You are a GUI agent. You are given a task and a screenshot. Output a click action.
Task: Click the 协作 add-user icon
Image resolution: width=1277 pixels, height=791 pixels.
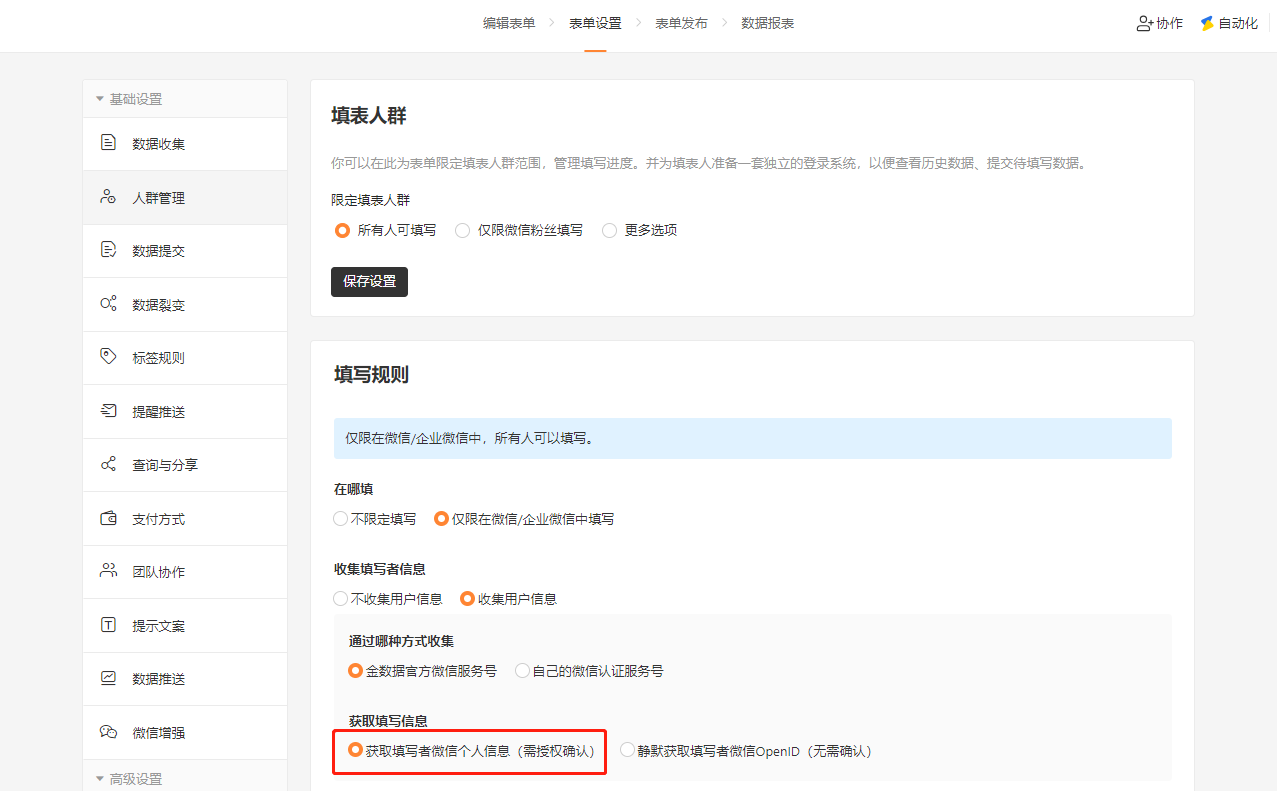point(1145,23)
